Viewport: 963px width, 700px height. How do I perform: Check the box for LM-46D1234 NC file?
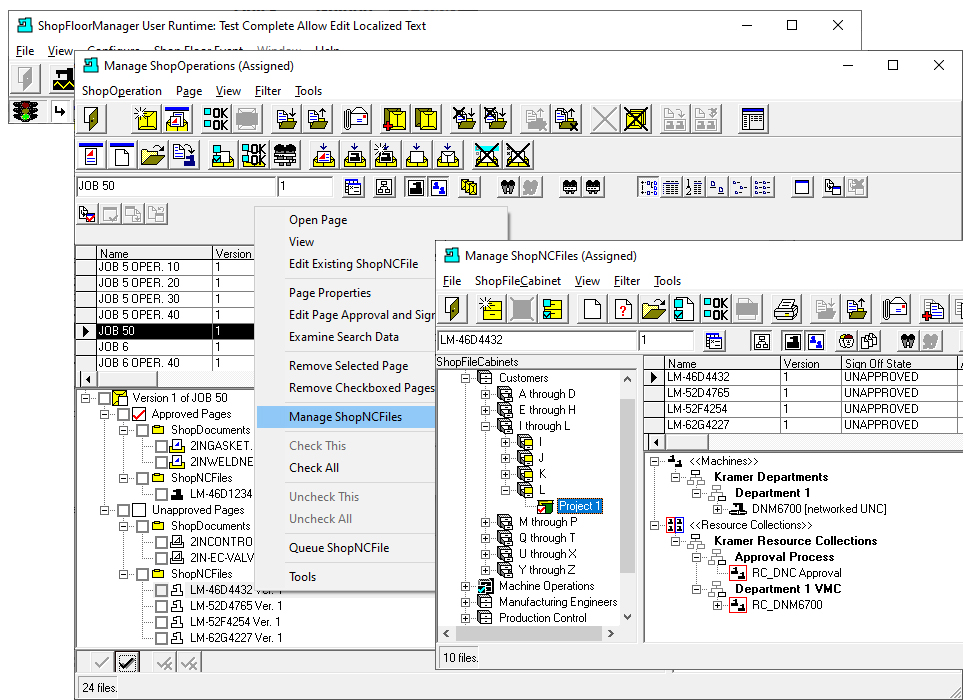pos(162,494)
